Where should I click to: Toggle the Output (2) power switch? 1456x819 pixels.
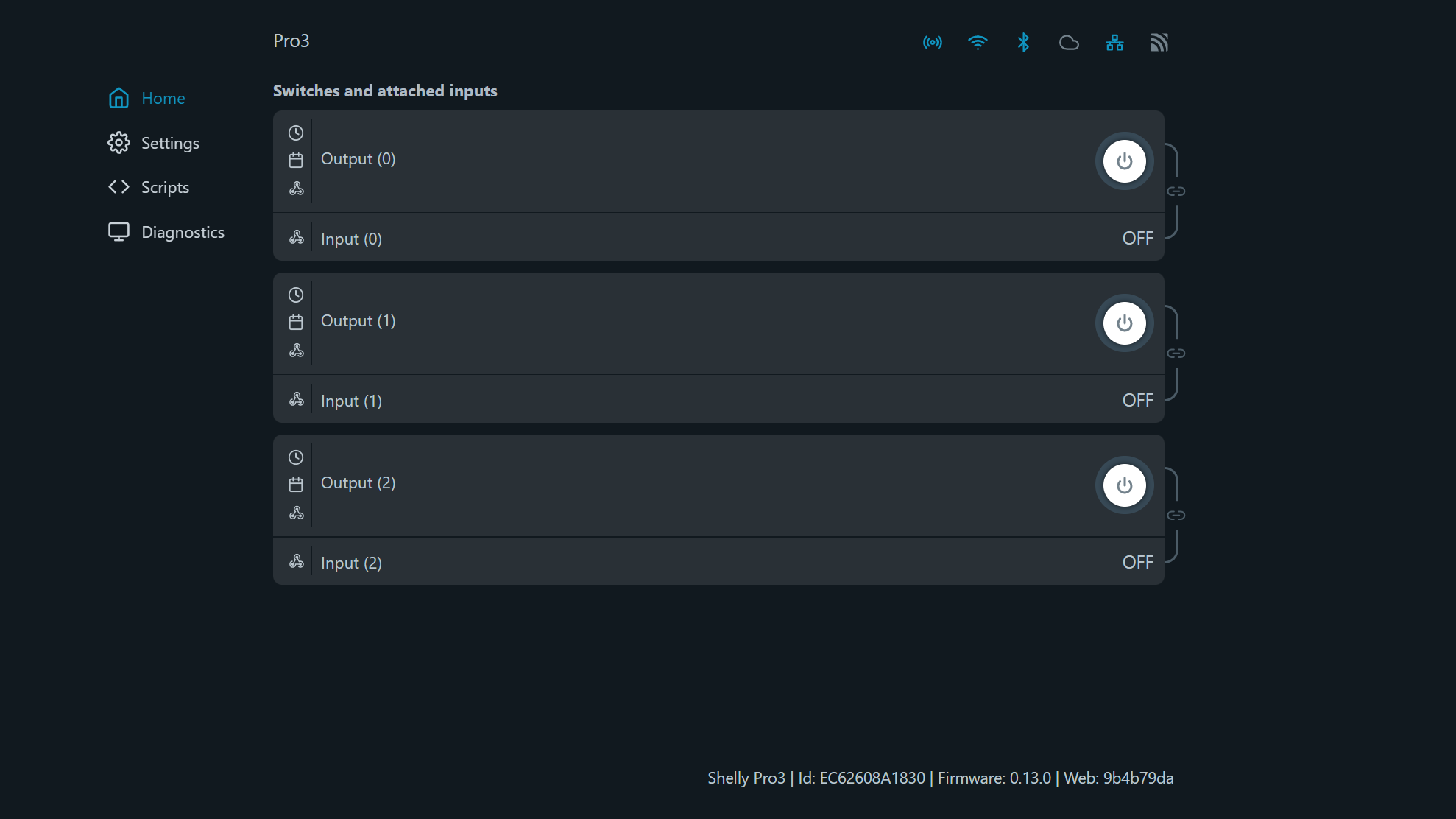pos(1124,485)
